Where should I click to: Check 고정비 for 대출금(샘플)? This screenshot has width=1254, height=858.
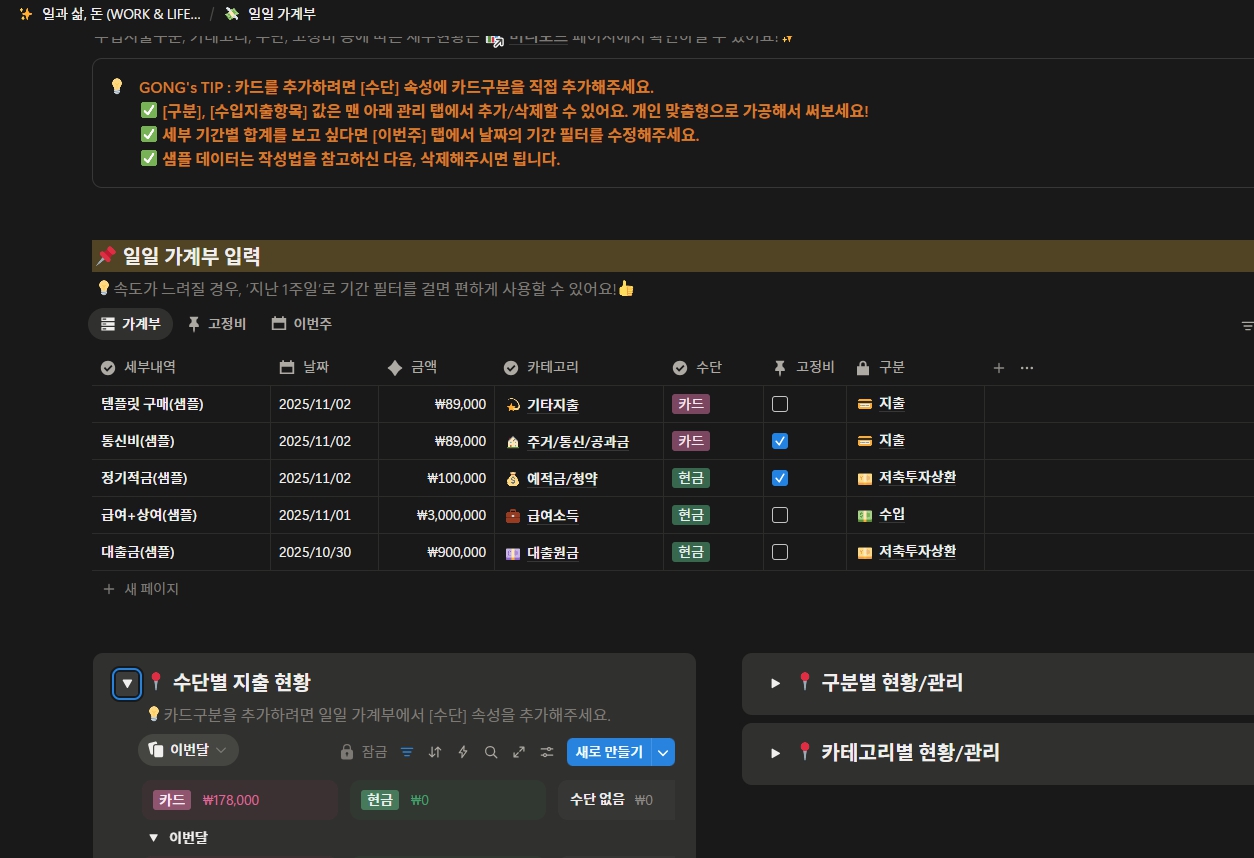(780, 552)
